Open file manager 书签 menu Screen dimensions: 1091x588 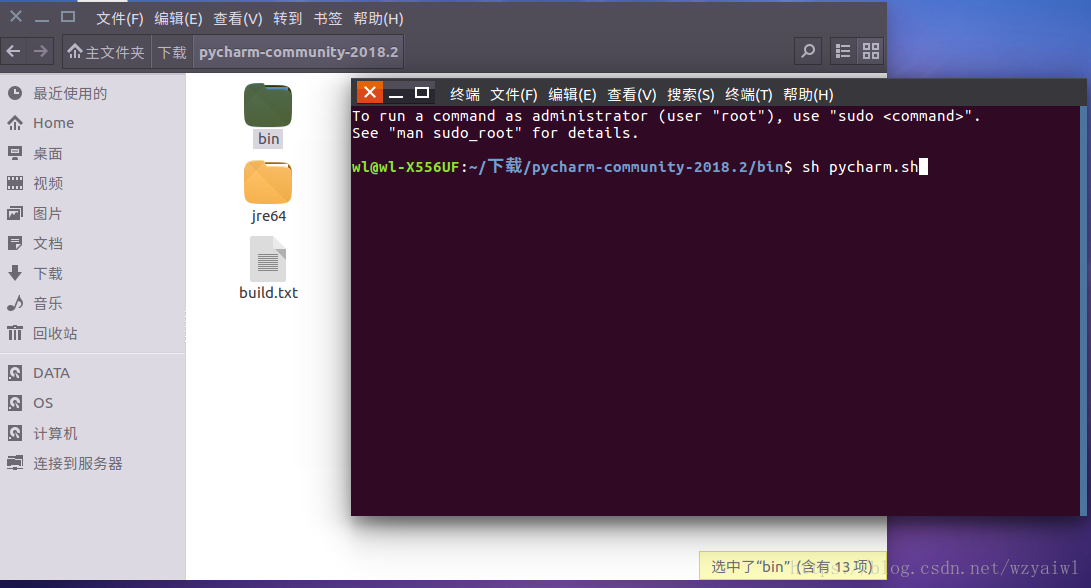click(328, 19)
